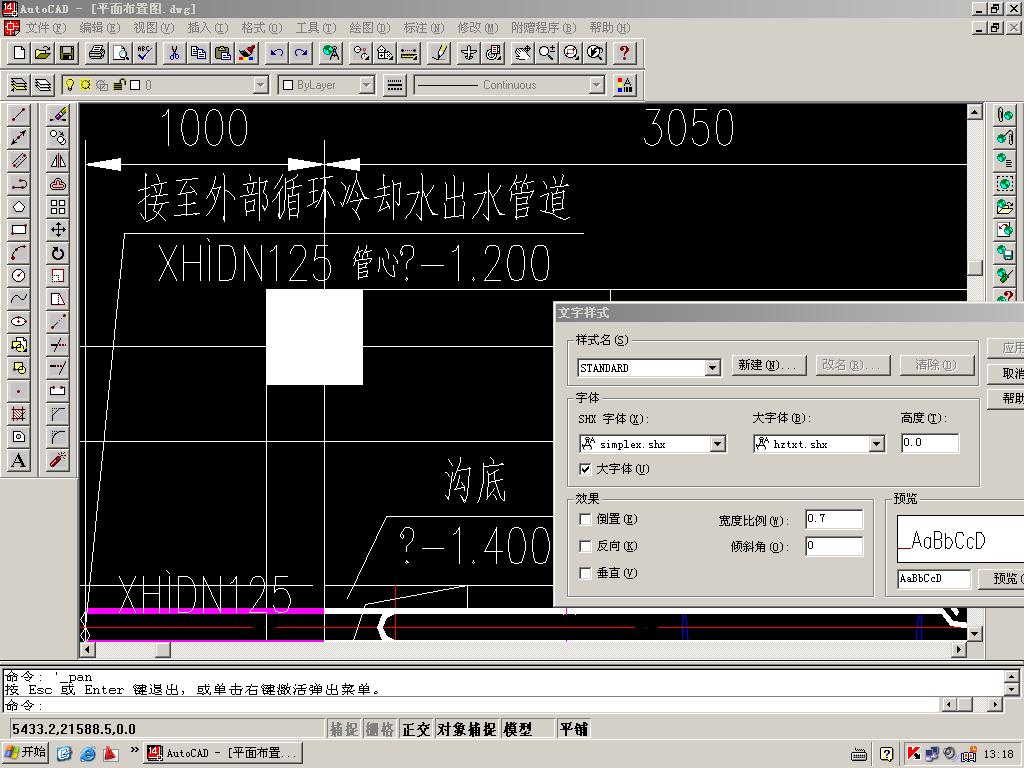Image resolution: width=1024 pixels, height=768 pixels.
Task: Open the Layers dialog icon
Action: click(x=43, y=85)
